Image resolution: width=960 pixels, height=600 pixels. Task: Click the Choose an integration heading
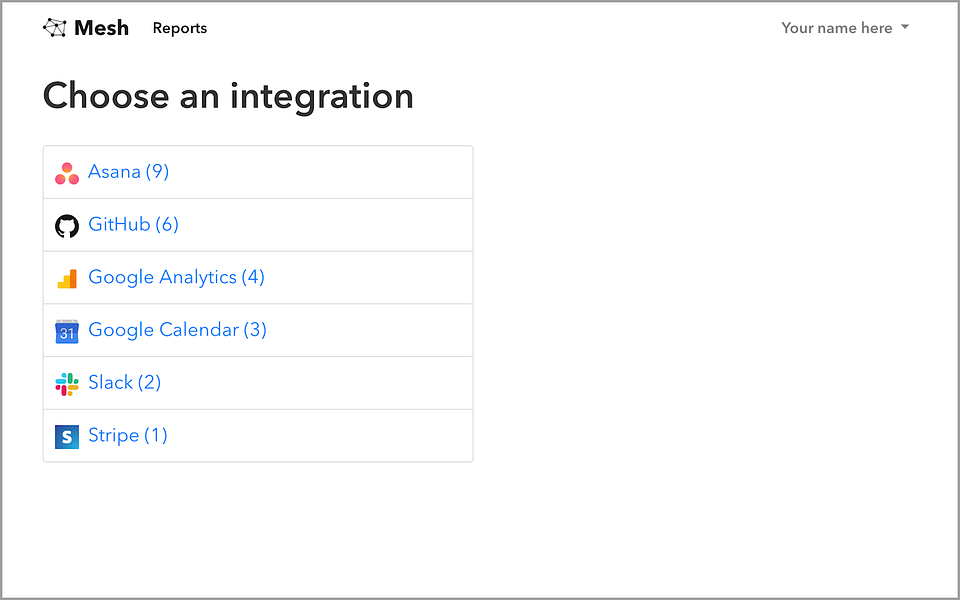coord(228,96)
